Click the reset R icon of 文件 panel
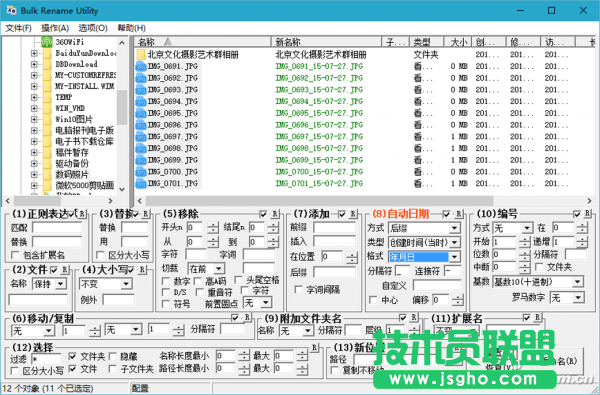This screenshot has width=600, height=395. point(64,270)
